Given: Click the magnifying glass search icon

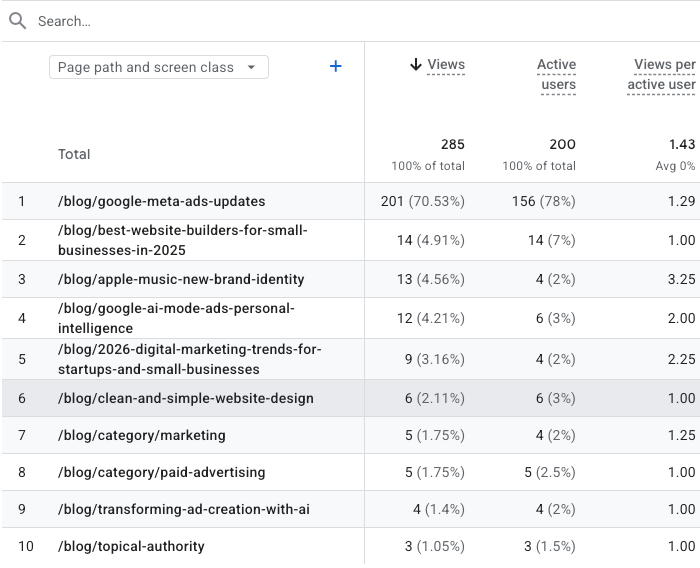Looking at the screenshot, I should click(x=17, y=21).
